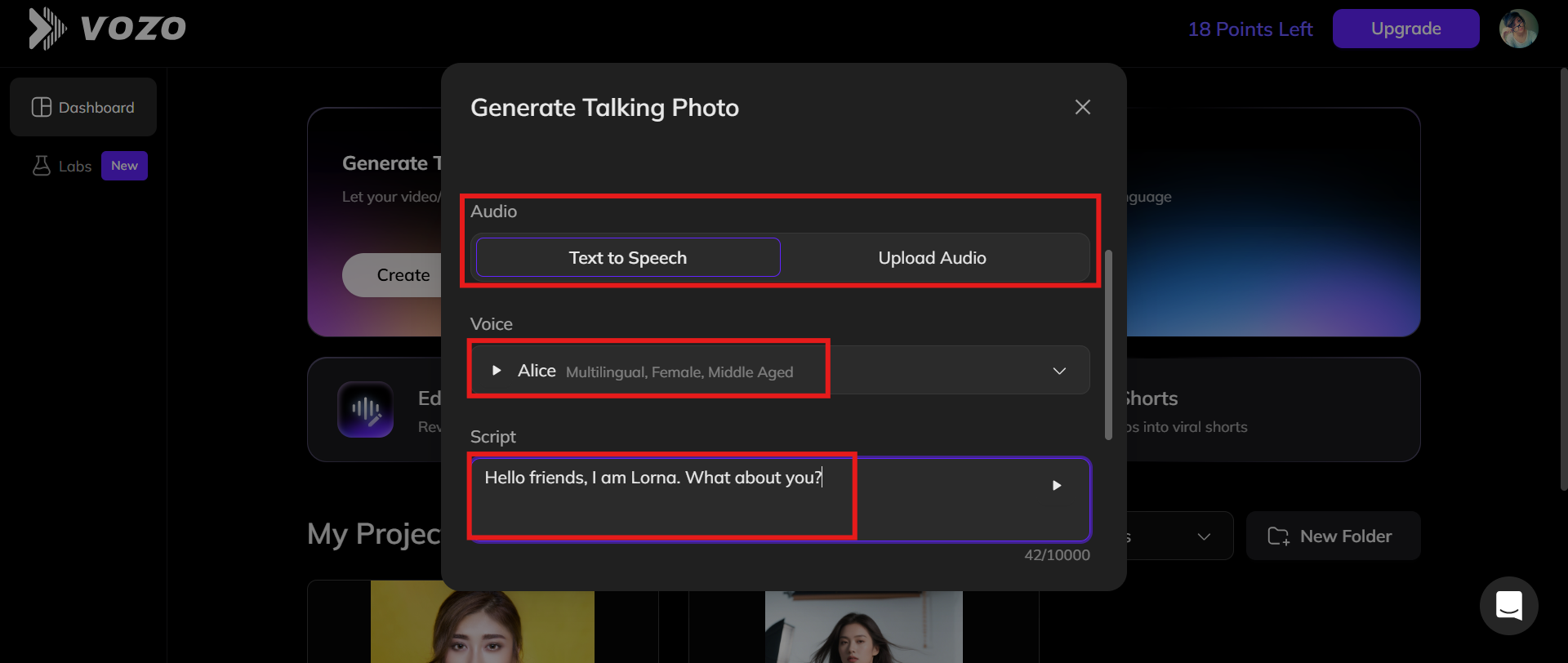
Task: Click the Upgrade button
Action: [x=1405, y=29]
